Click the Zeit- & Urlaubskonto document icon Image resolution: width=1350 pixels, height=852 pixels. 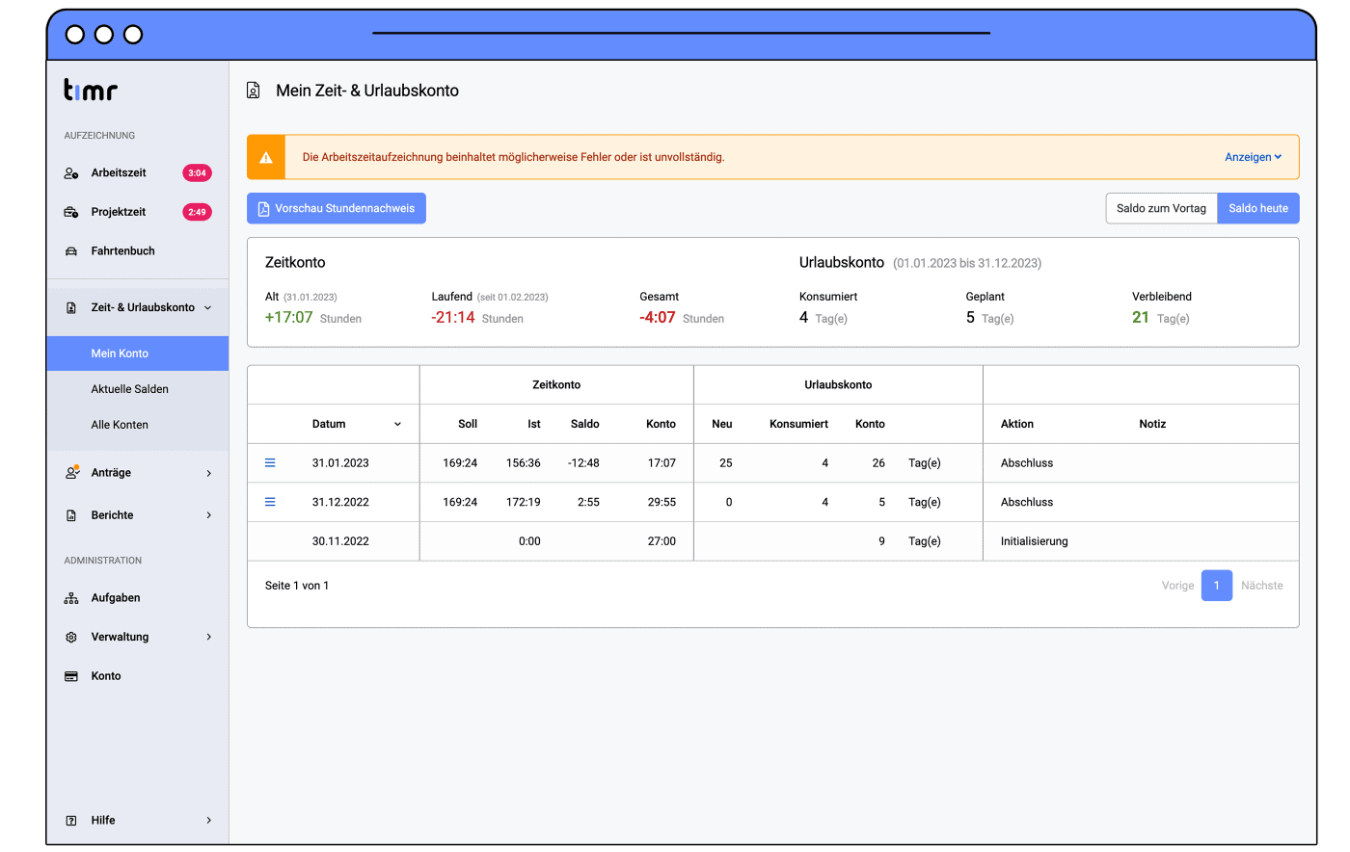coord(71,308)
